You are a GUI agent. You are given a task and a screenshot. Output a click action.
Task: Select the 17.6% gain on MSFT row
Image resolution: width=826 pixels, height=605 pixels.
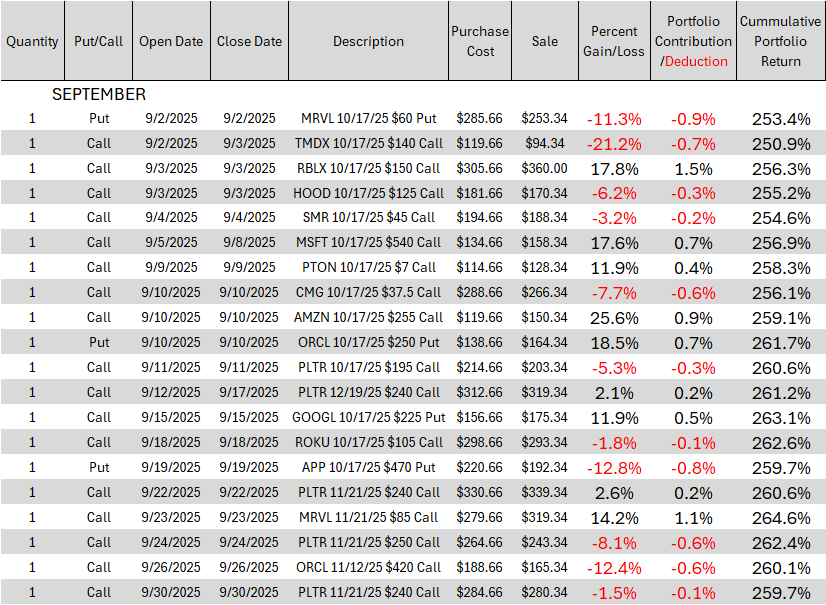pos(614,243)
